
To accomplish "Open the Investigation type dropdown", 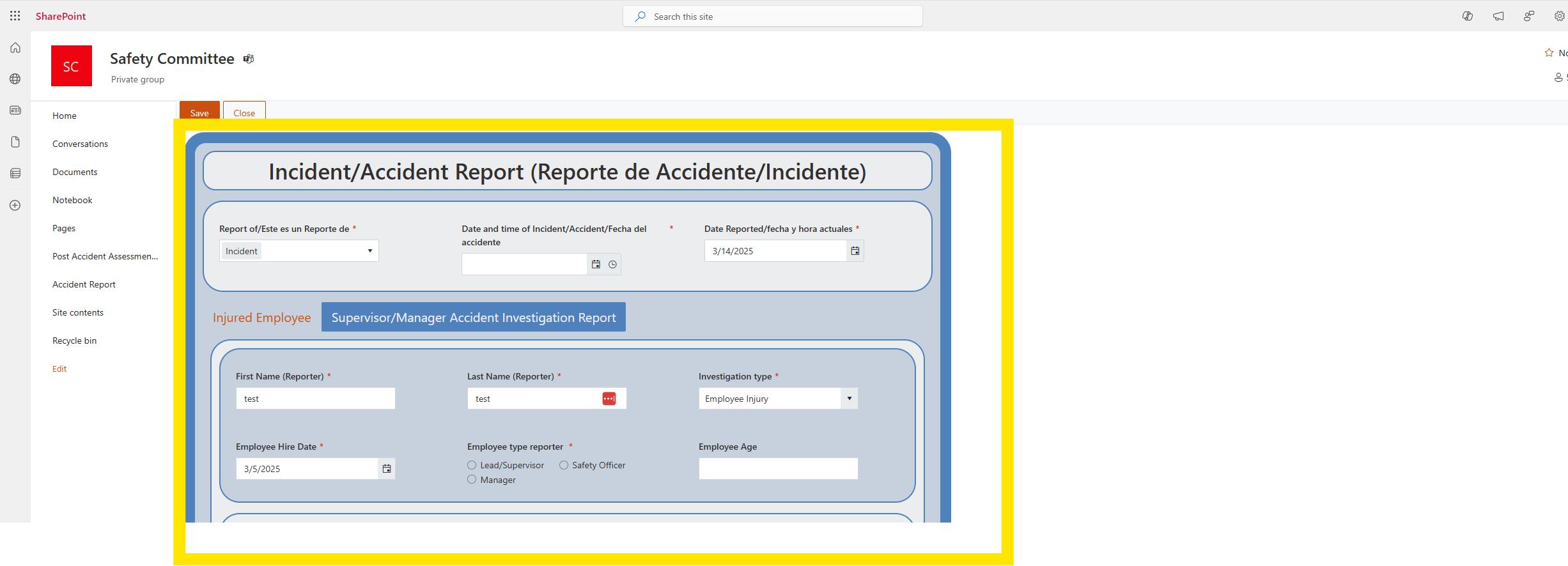I will click(x=849, y=399).
